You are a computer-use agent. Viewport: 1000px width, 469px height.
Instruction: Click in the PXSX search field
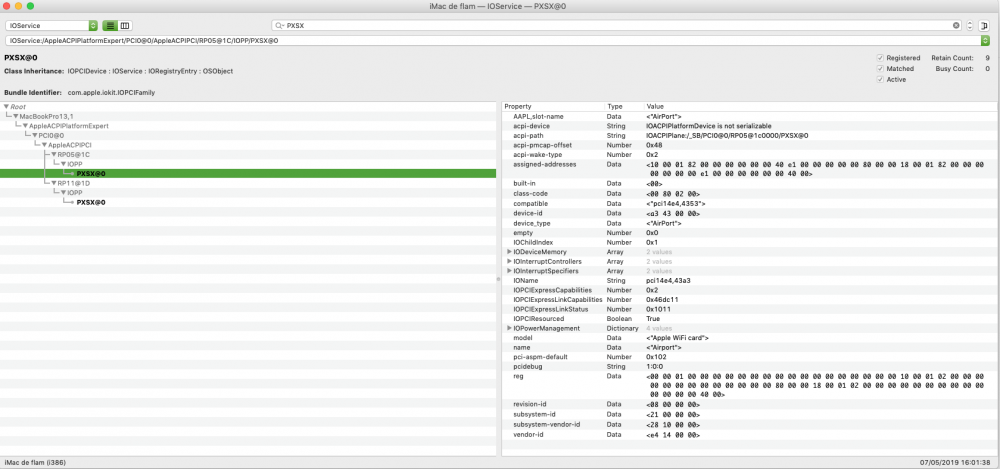pos(600,25)
